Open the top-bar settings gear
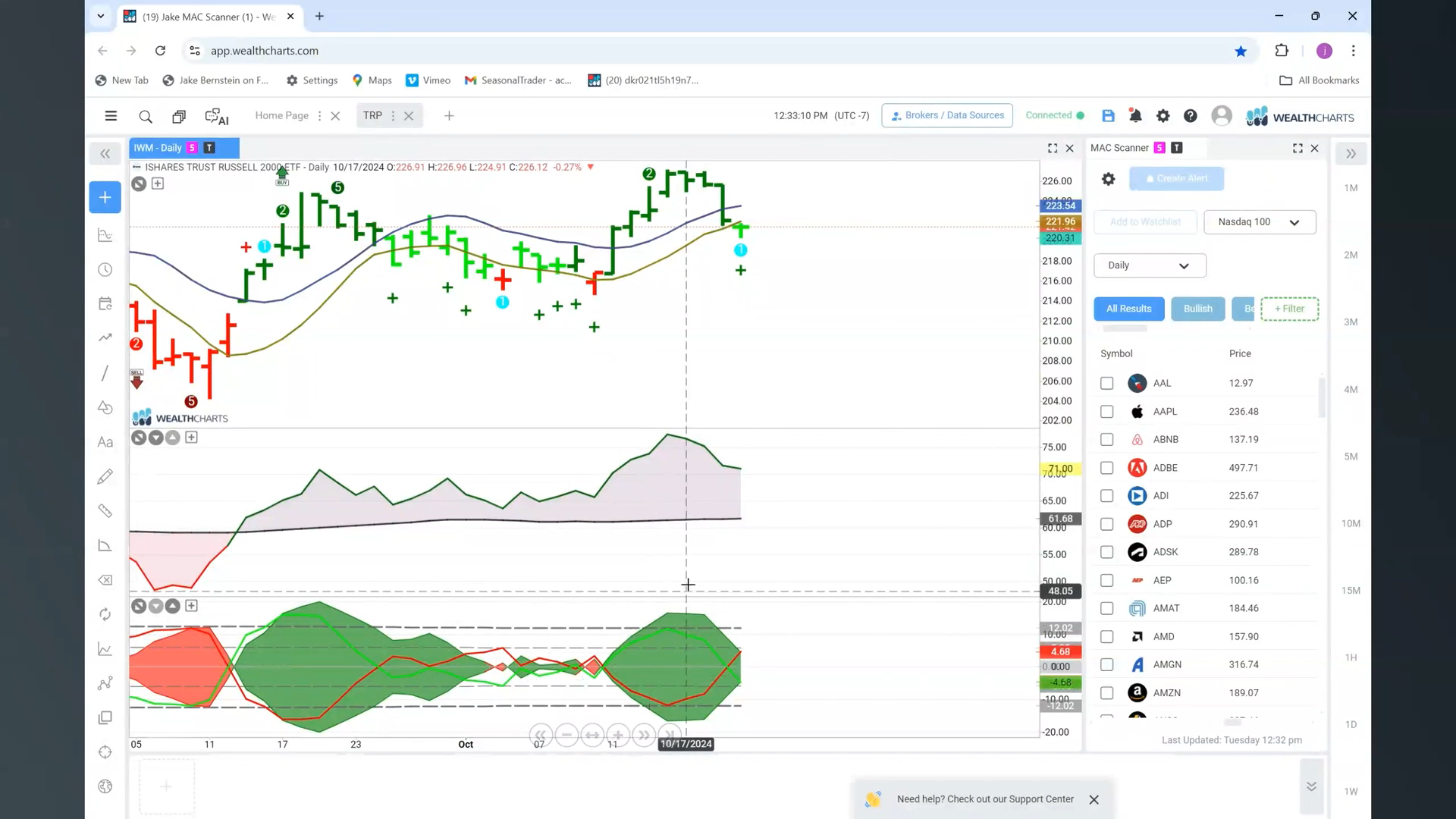Viewport: 1456px width, 819px height. 1163,115
